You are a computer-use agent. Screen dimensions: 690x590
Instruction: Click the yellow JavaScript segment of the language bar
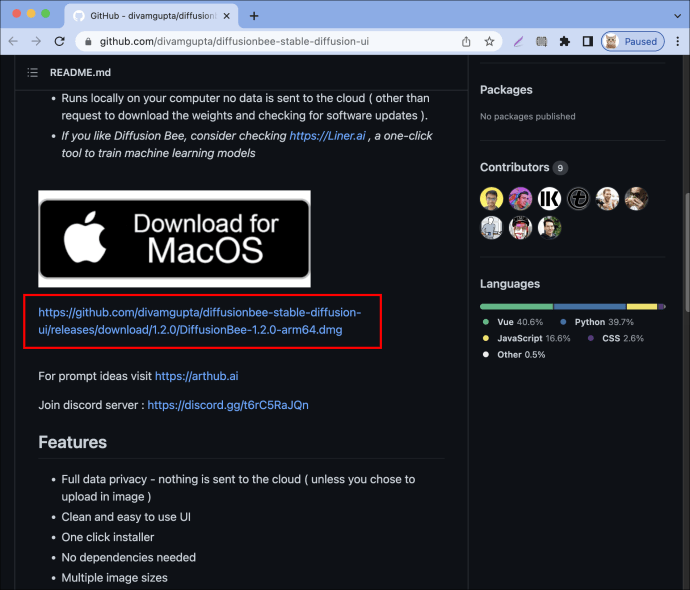coord(642,306)
